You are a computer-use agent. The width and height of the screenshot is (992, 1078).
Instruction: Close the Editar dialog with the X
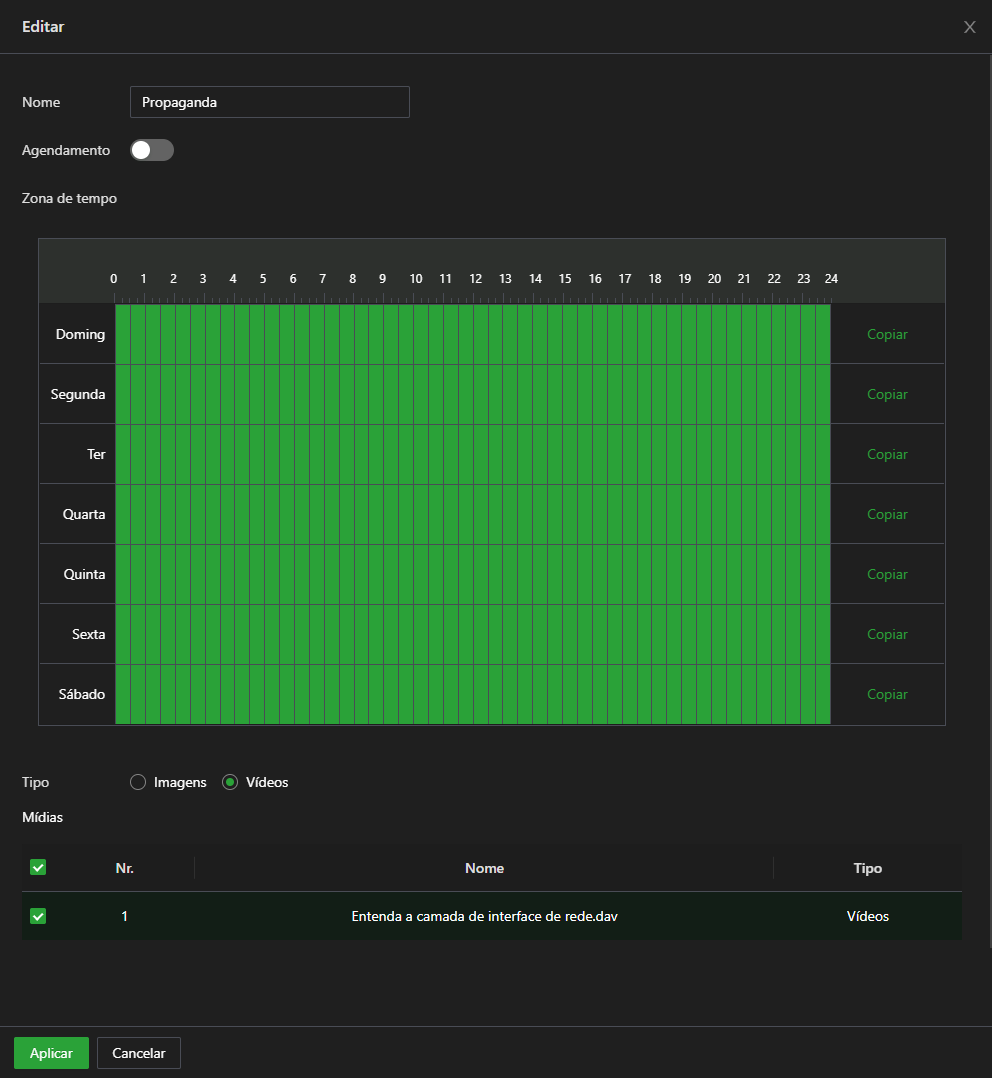click(969, 27)
